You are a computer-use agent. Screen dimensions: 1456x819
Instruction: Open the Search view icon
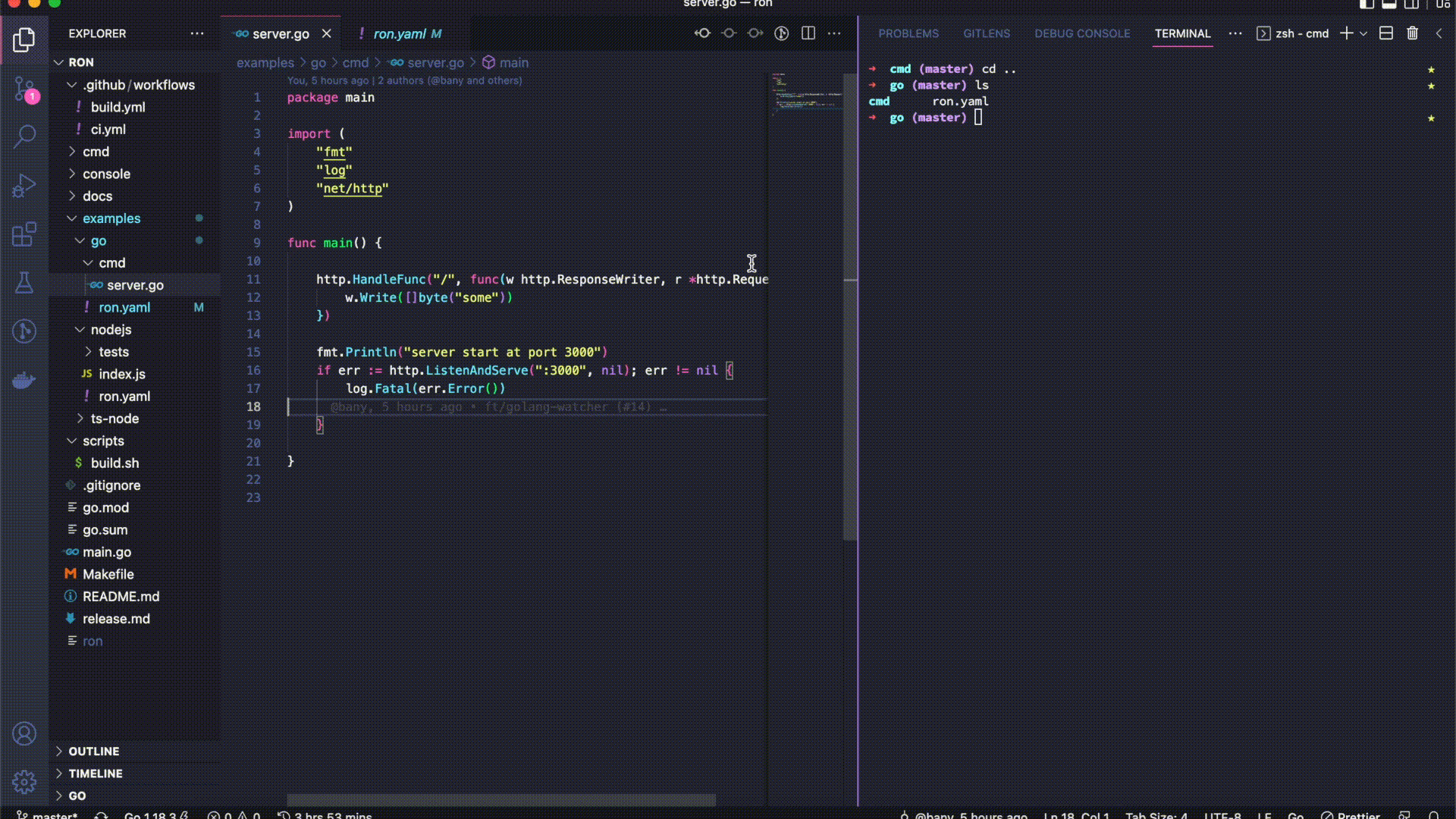click(24, 137)
